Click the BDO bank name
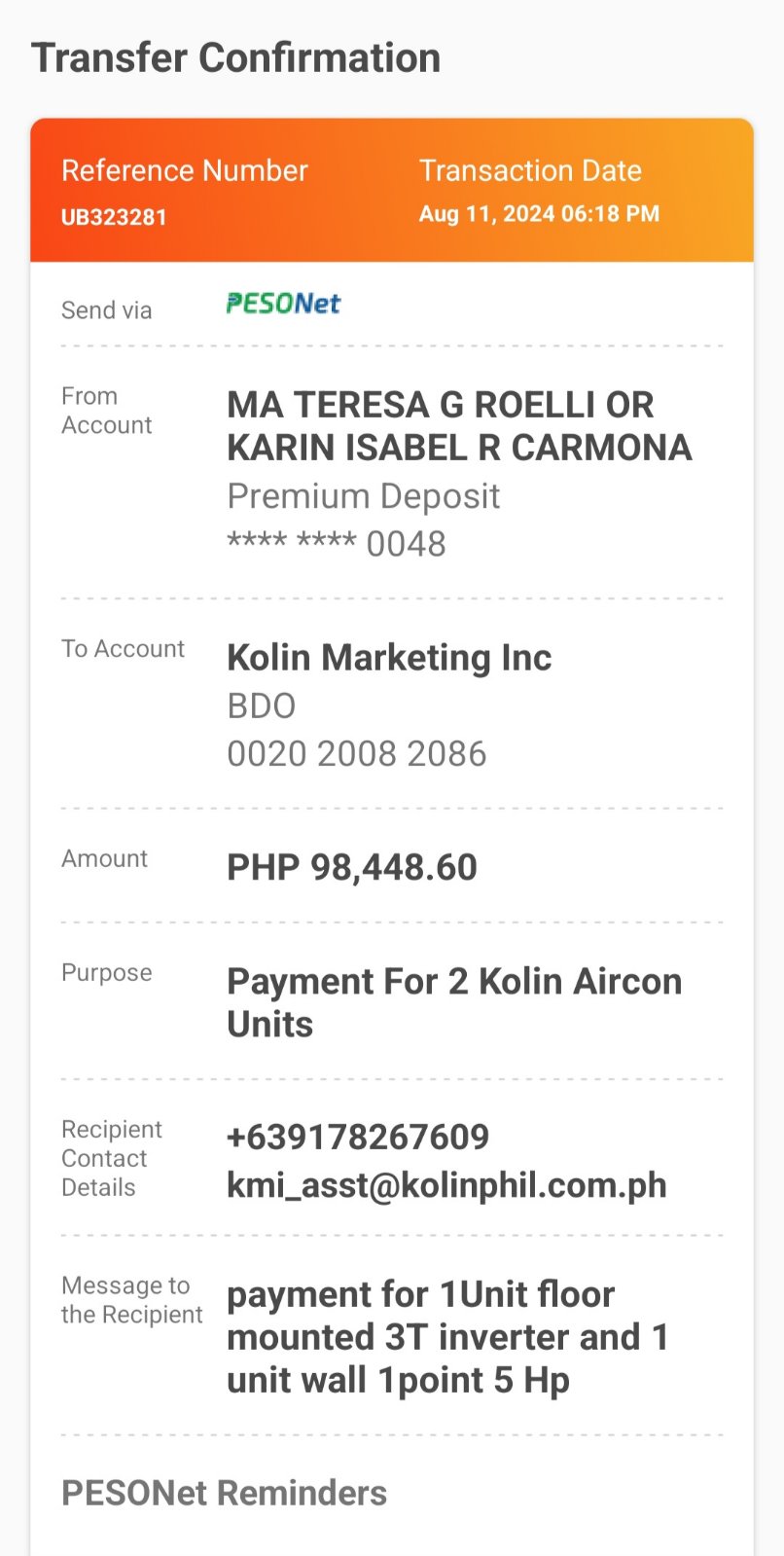 click(261, 706)
